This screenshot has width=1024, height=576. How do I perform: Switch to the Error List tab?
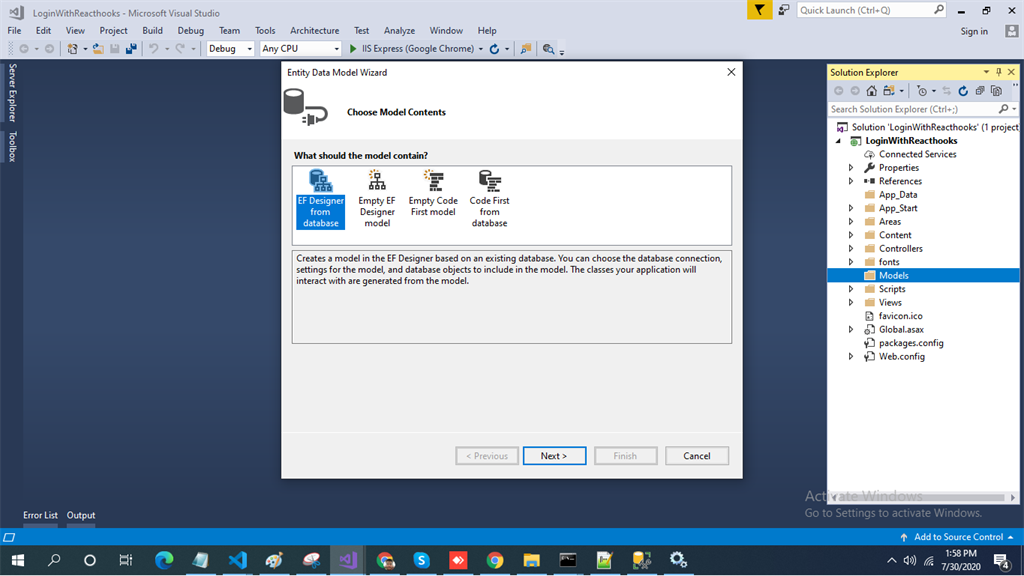(x=40, y=515)
